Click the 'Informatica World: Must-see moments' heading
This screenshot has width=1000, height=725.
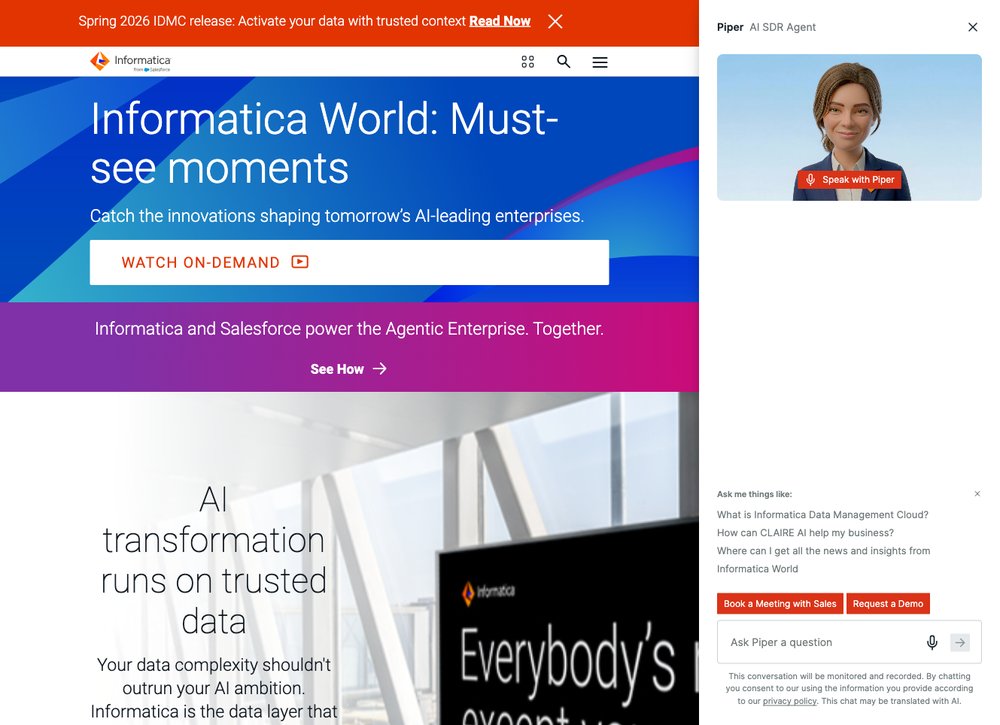pos(325,143)
